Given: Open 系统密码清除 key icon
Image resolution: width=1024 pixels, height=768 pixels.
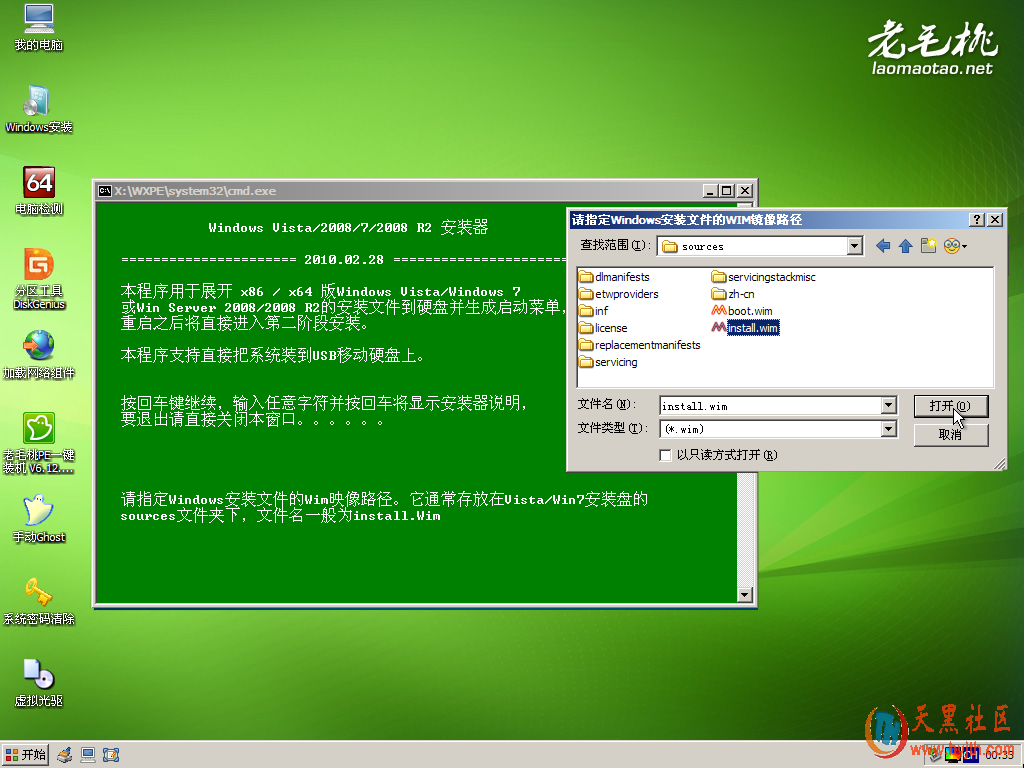Looking at the screenshot, I should (x=38, y=593).
